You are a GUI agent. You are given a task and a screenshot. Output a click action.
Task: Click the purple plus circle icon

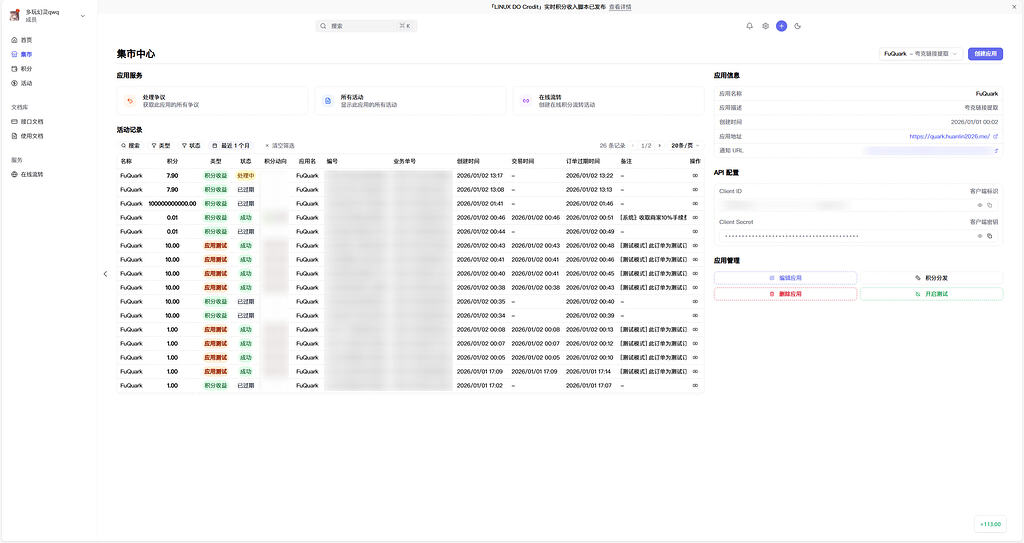781,26
